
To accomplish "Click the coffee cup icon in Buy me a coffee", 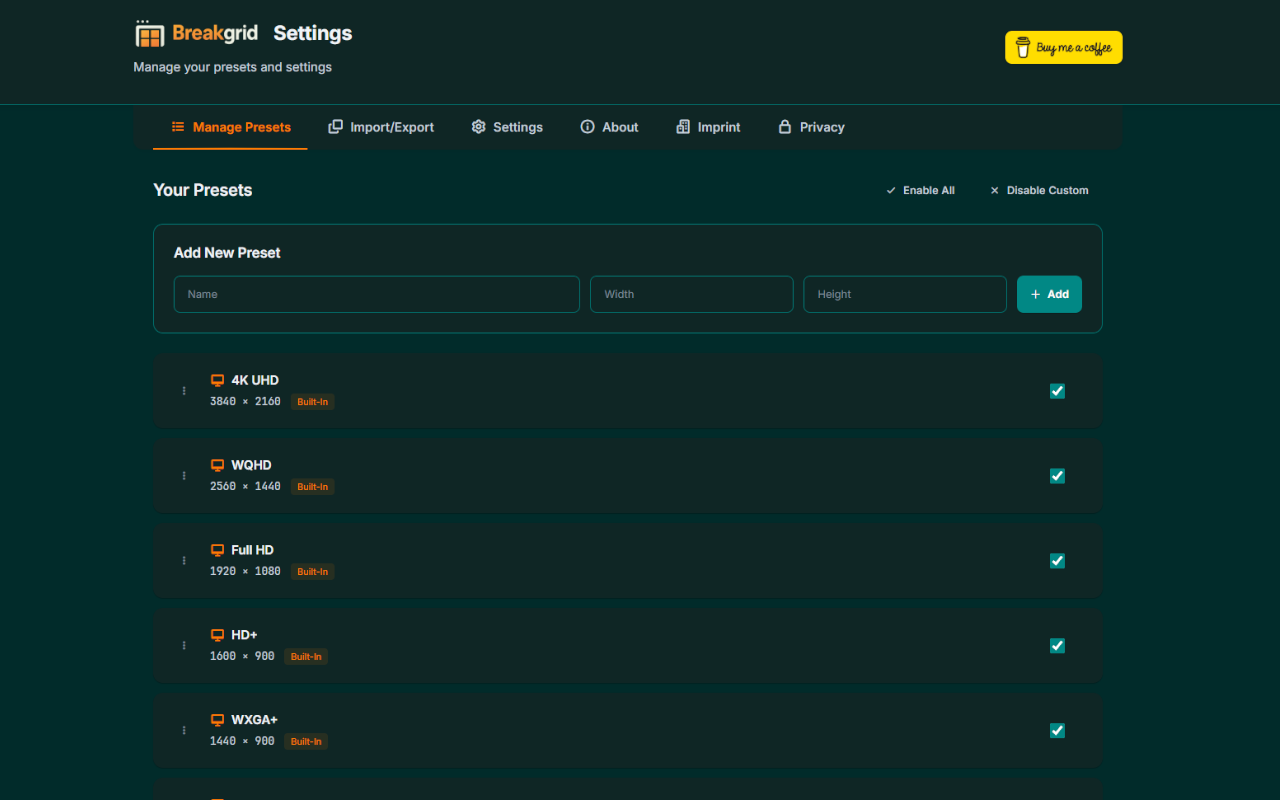I will click(1020, 47).
